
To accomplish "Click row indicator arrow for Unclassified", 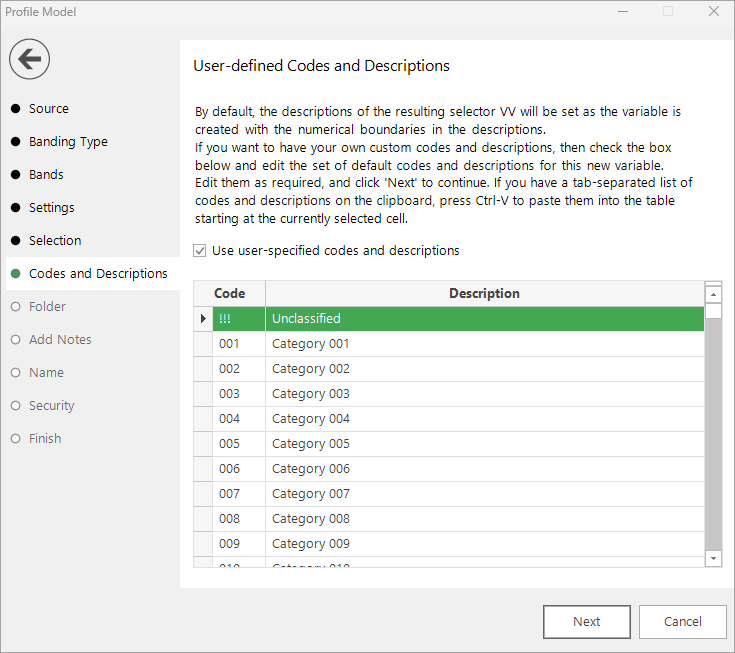I will (203, 319).
